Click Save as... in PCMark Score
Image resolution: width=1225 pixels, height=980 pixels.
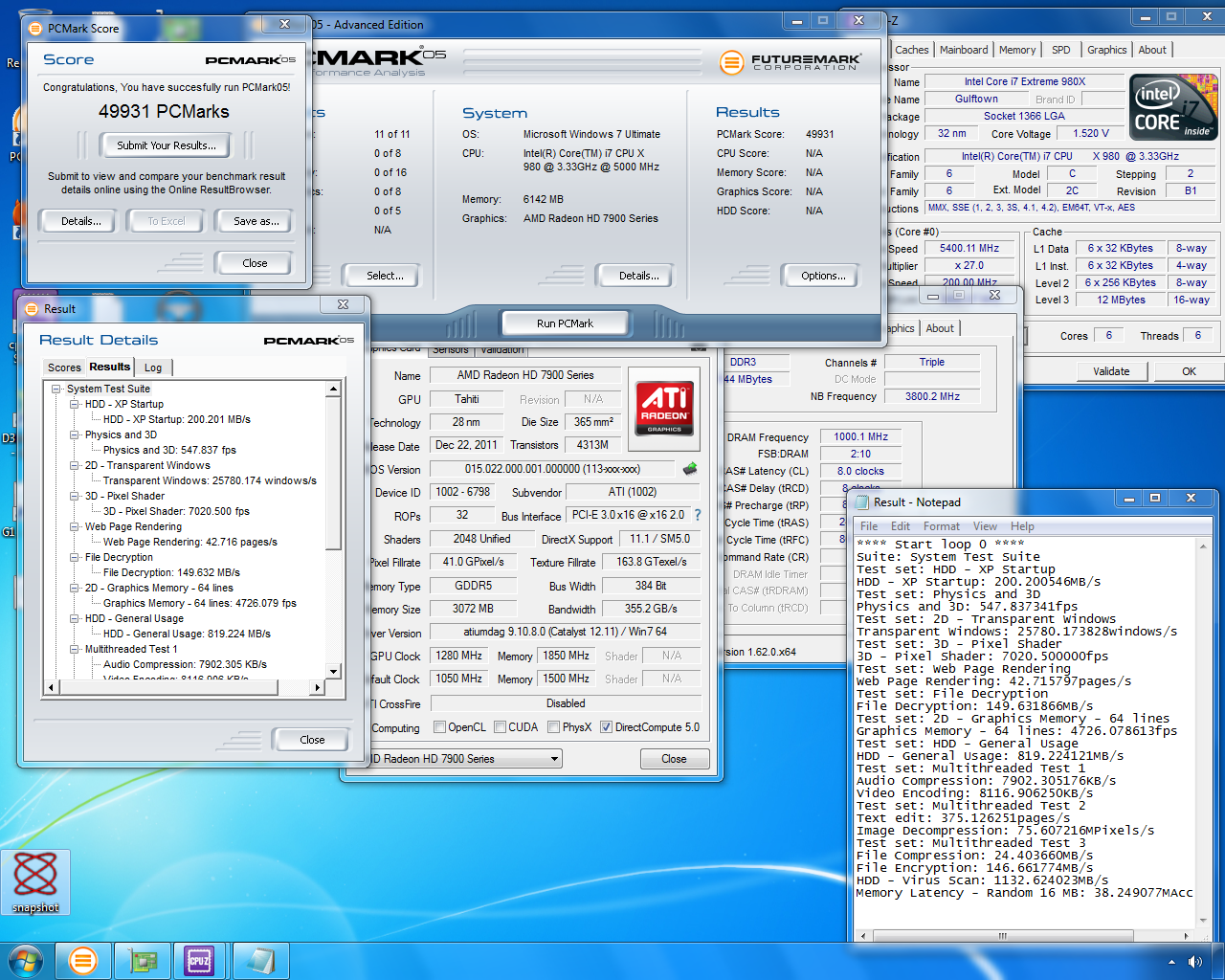[256, 221]
